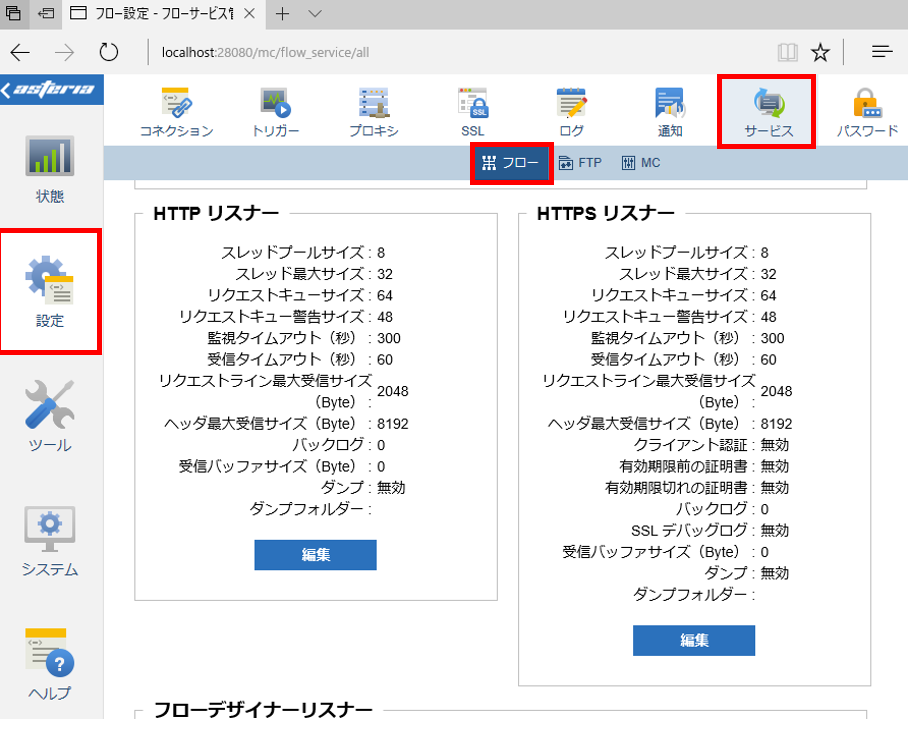Select 設定 in the sidebar

pos(50,292)
